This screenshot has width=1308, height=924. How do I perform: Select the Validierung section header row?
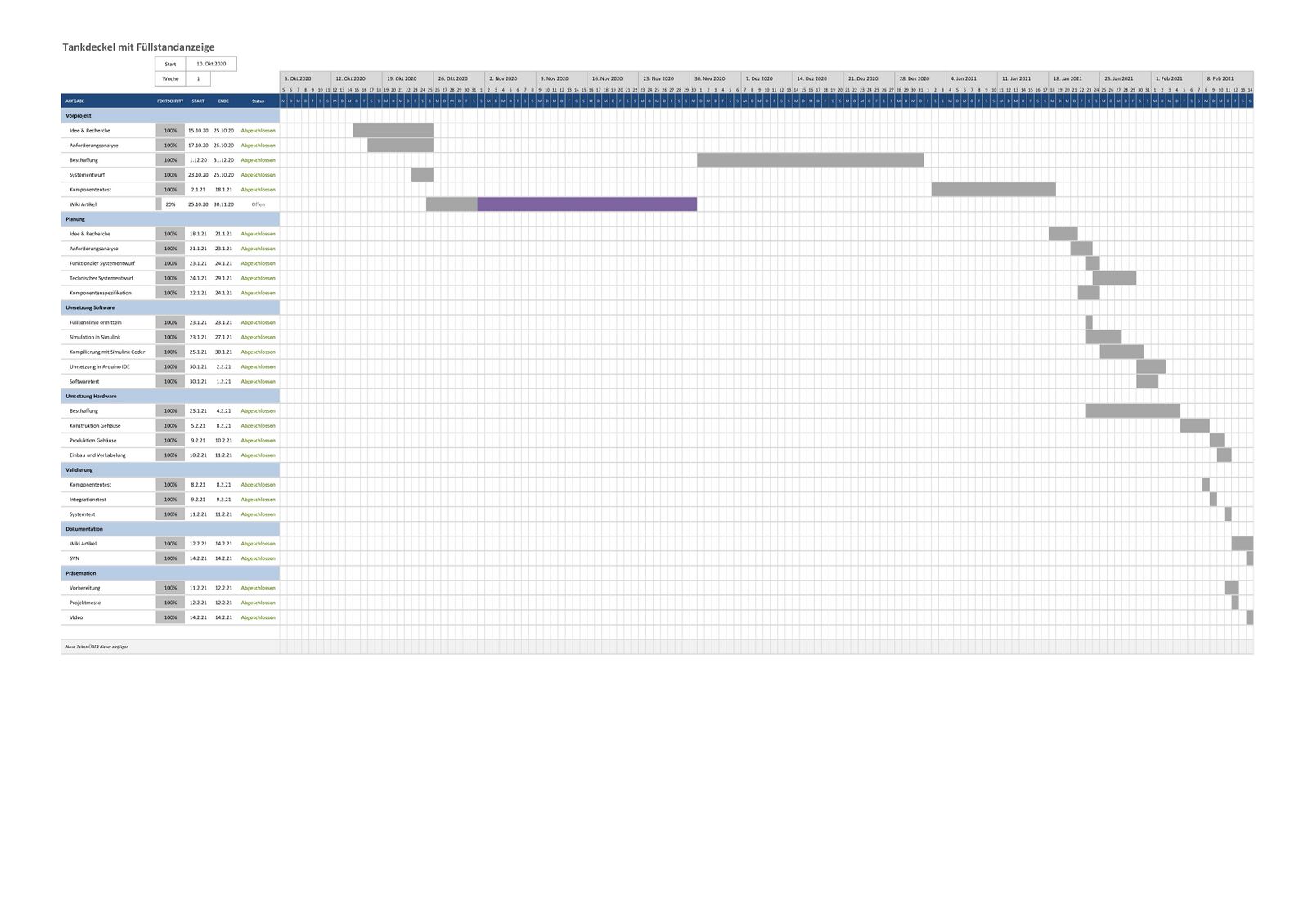point(169,470)
